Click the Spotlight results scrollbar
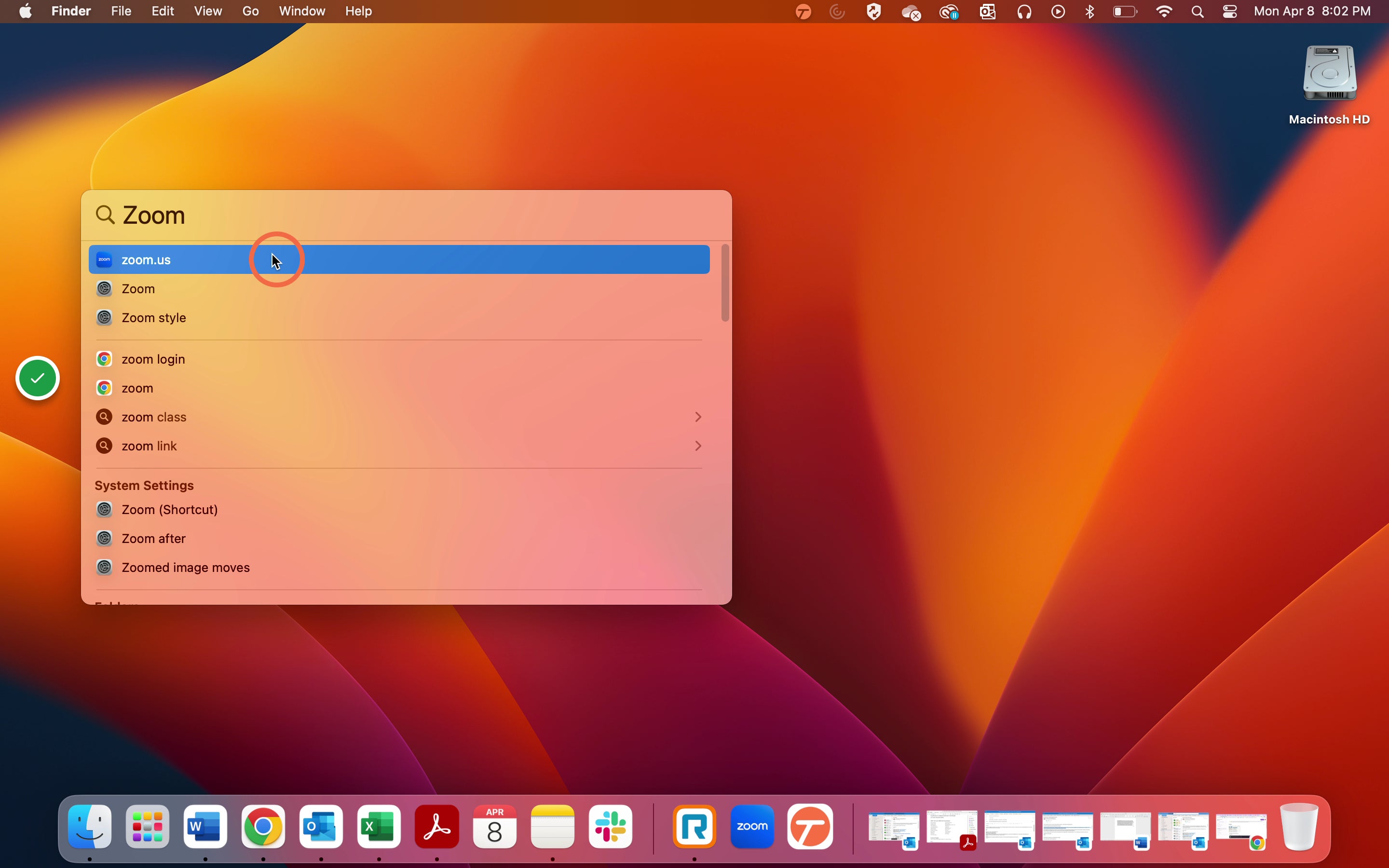Screen dimensions: 1389x868 pyautogui.click(x=725, y=283)
